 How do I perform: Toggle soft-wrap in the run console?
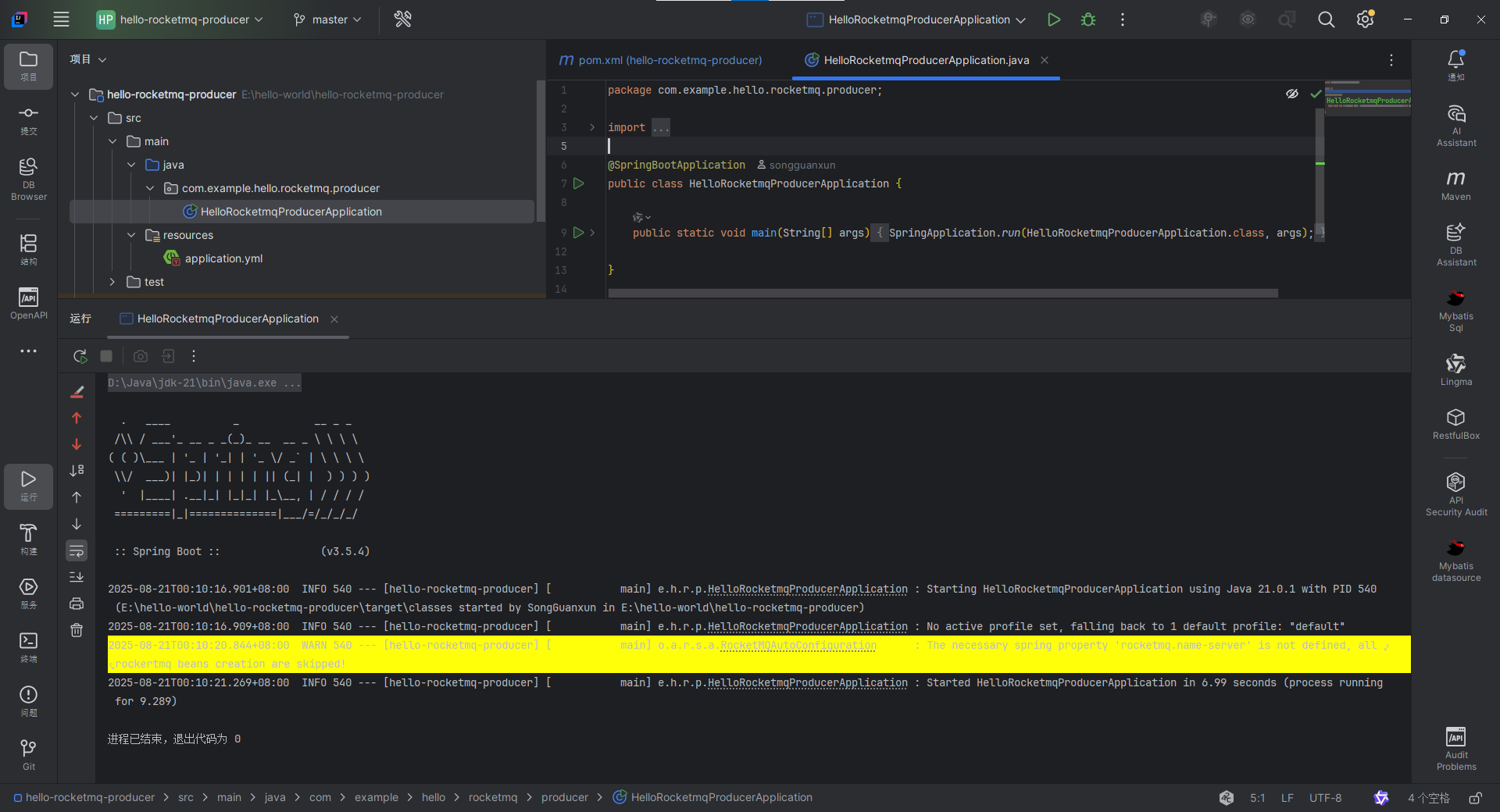tap(76, 550)
